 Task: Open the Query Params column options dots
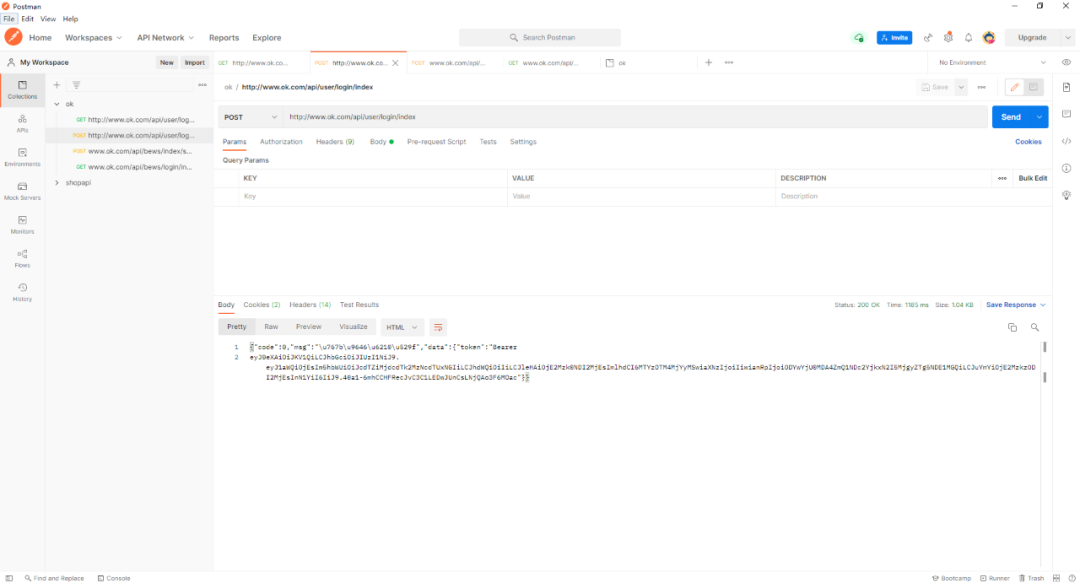click(x=1002, y=178)
